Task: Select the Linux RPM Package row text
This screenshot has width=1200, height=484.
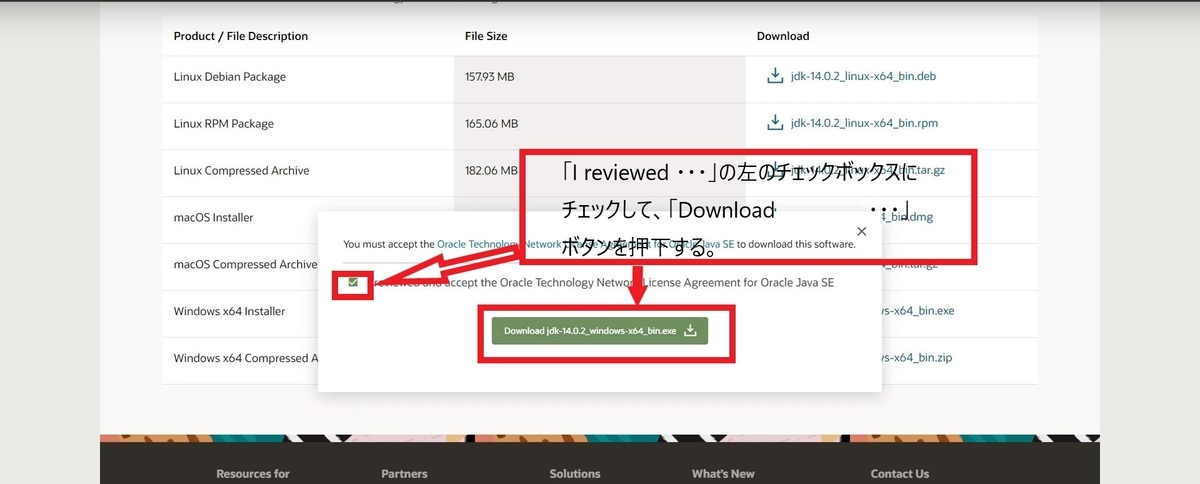Action: [x=223, y=123]
